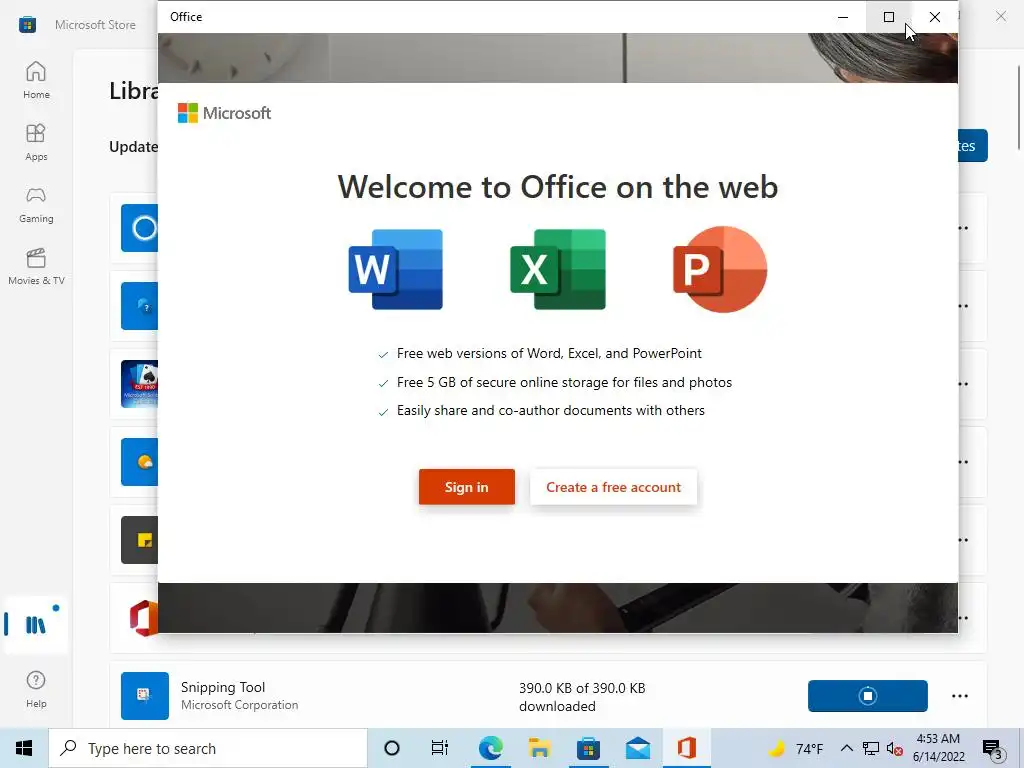Open File Explorer from taskbar
The image size is (1024, 768).
coord(539,748)
